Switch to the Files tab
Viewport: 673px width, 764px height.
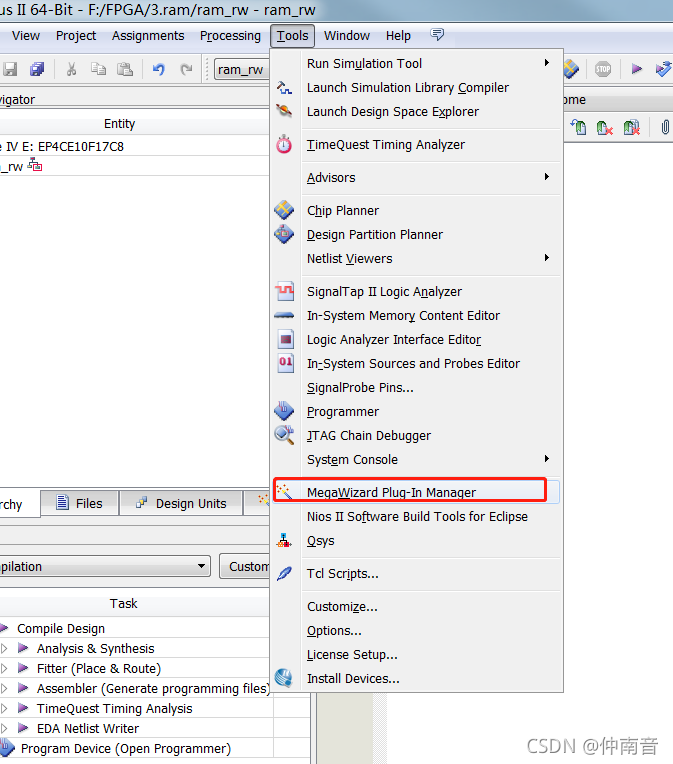tap(79, 503)
